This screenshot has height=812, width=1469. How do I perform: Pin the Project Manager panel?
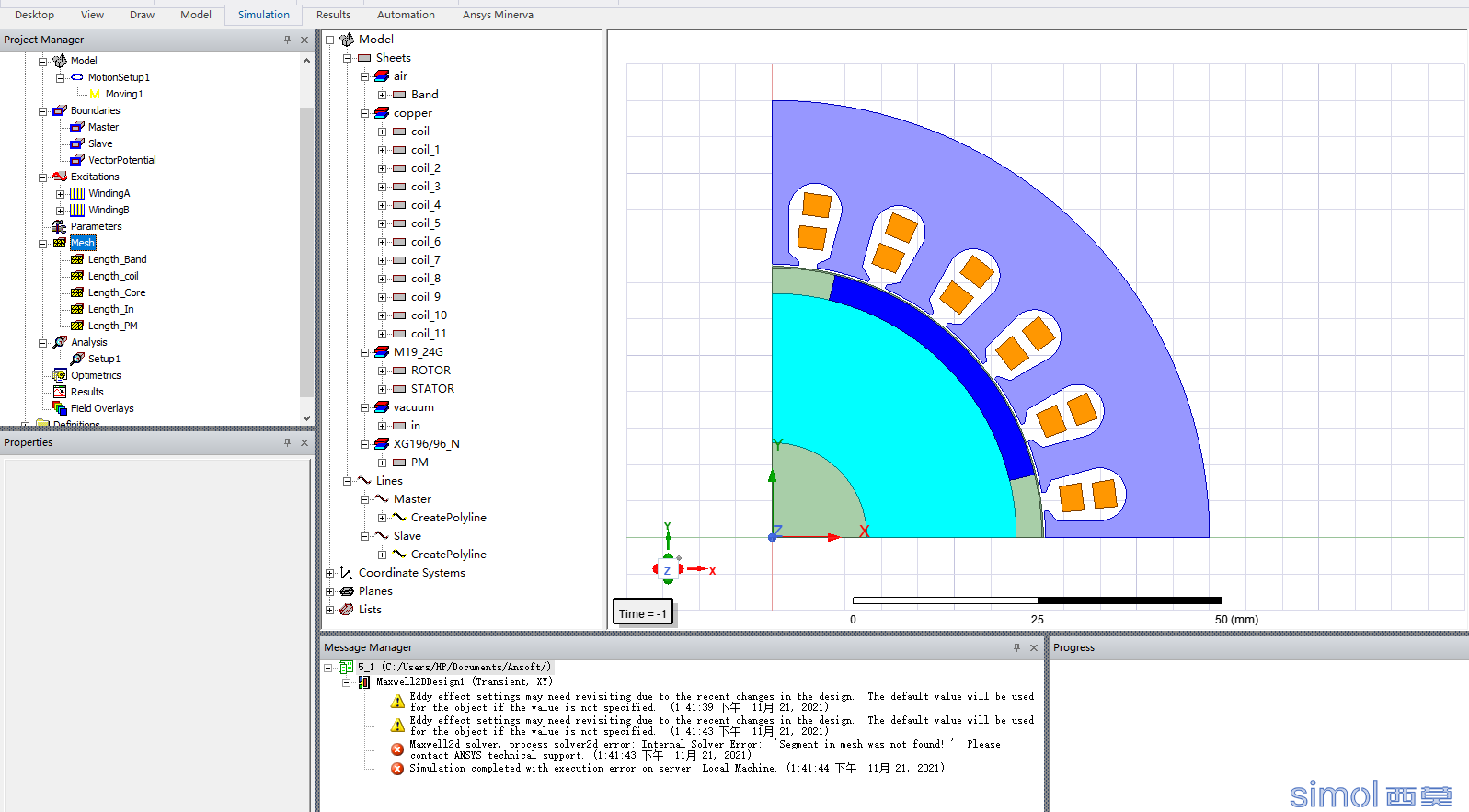287,40
